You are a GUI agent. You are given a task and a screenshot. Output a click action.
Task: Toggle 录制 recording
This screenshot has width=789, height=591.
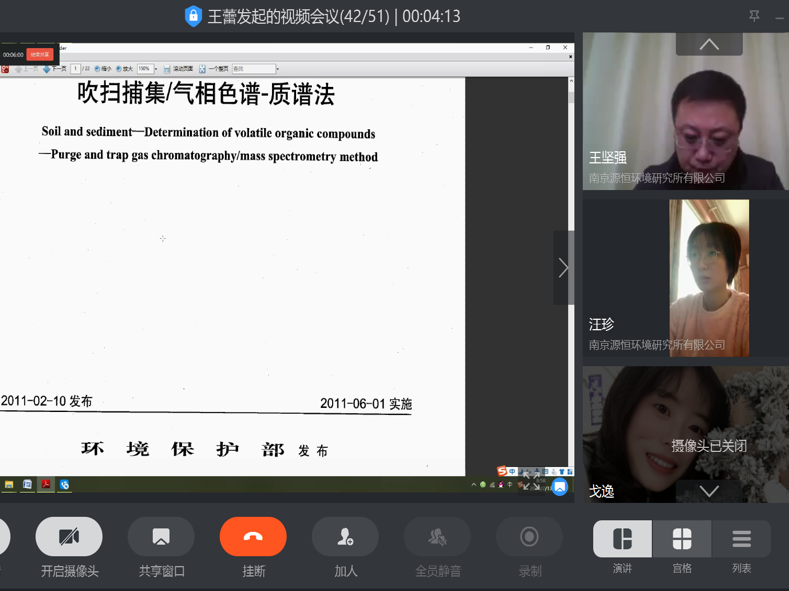click(x=529, y=537)
